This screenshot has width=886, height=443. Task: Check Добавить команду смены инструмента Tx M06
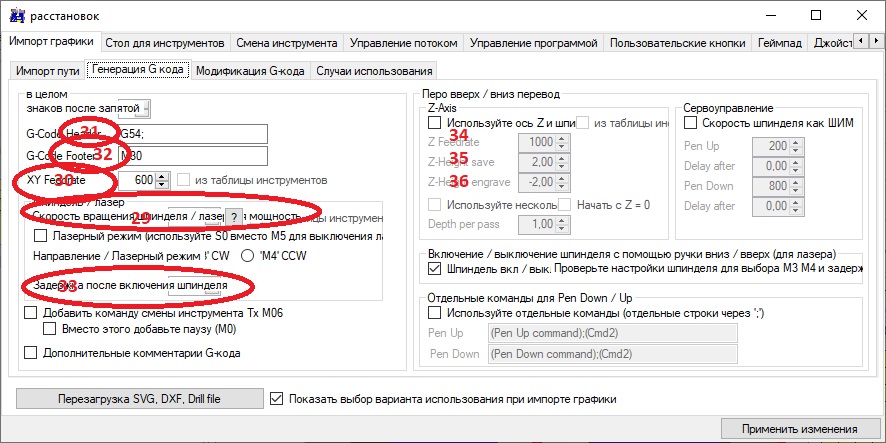click(31, 313)
